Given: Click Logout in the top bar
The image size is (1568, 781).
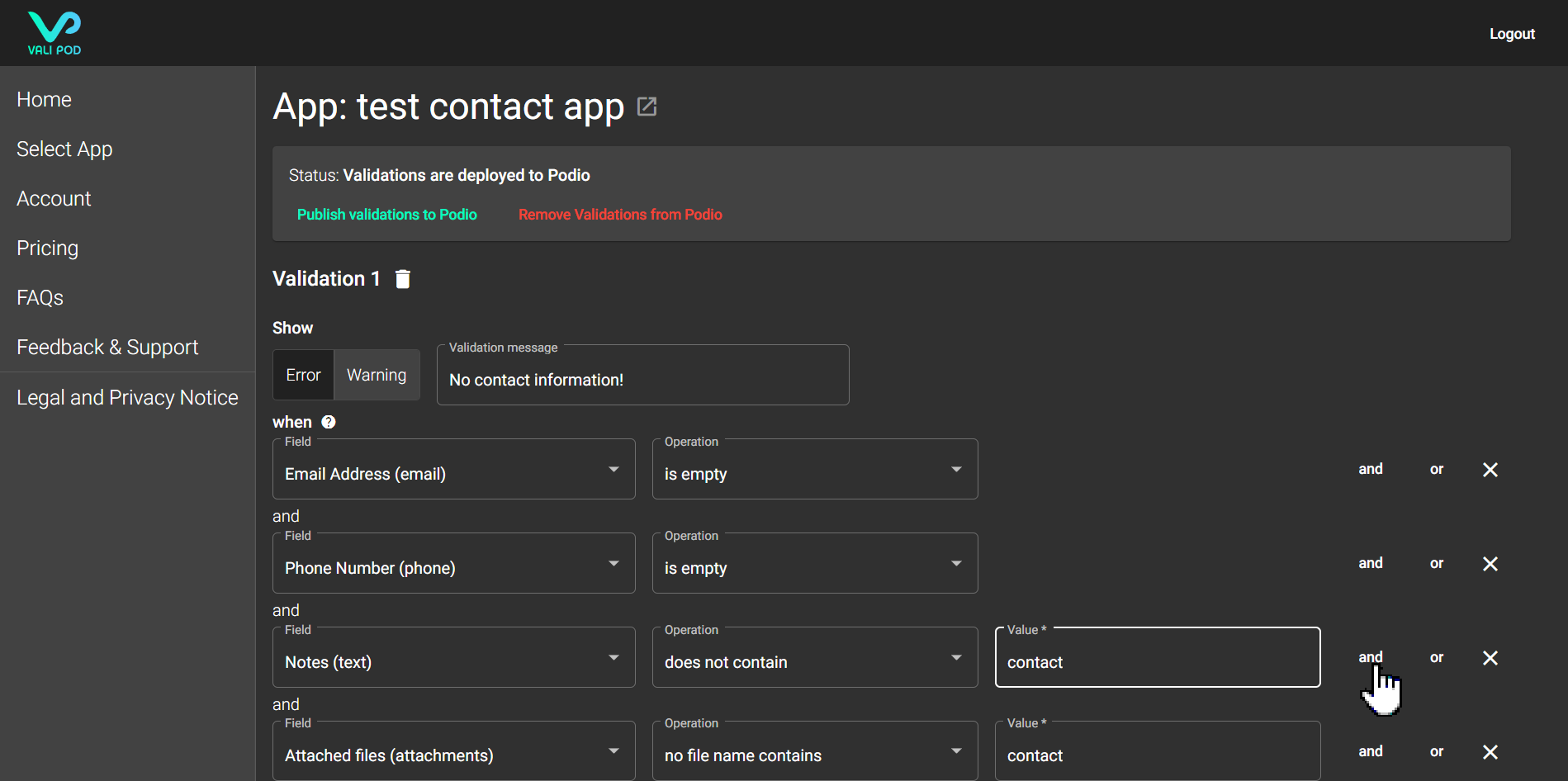Looking at the screenshot, I should point(1511,34).
